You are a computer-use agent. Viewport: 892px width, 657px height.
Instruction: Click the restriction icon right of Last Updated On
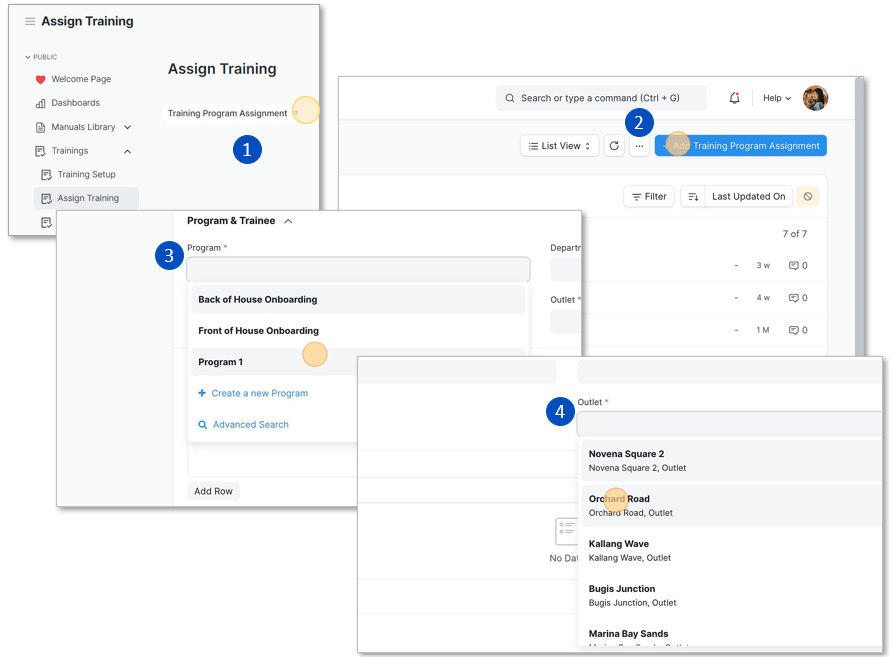806,196
